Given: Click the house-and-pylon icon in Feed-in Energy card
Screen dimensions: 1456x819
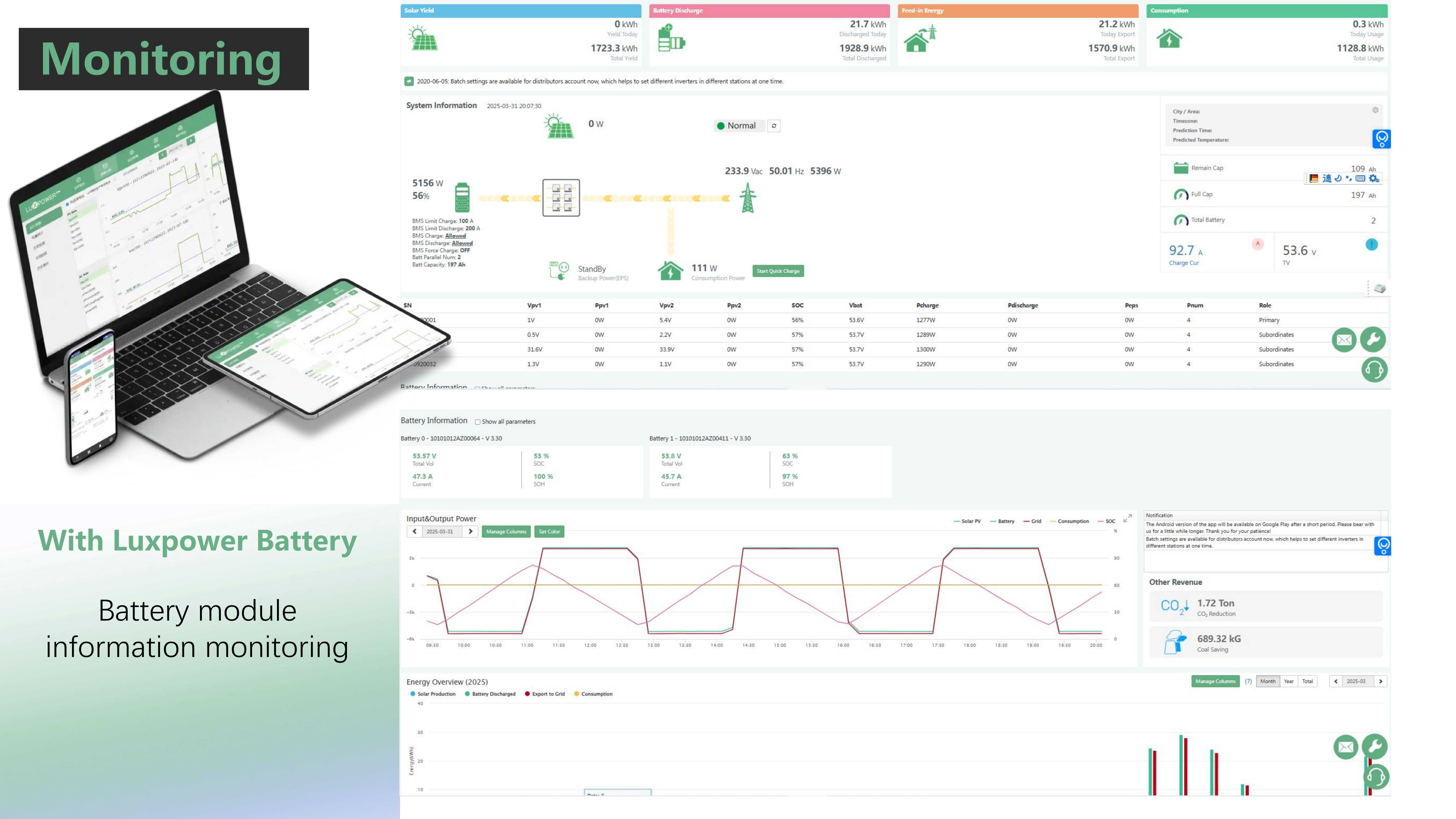Looking at the screenshot, I should coord(920,38).
